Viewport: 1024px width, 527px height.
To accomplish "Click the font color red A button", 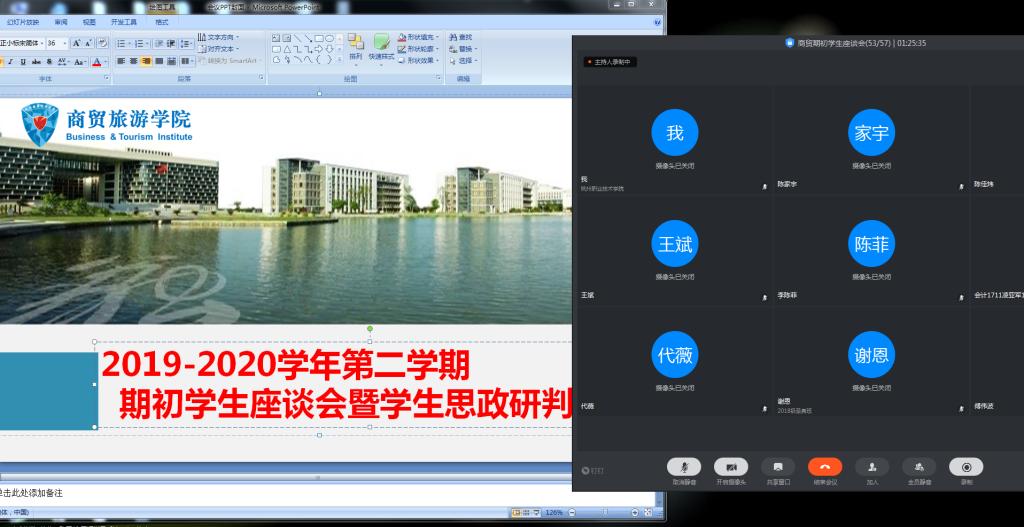I will click(x=97, y=61).
